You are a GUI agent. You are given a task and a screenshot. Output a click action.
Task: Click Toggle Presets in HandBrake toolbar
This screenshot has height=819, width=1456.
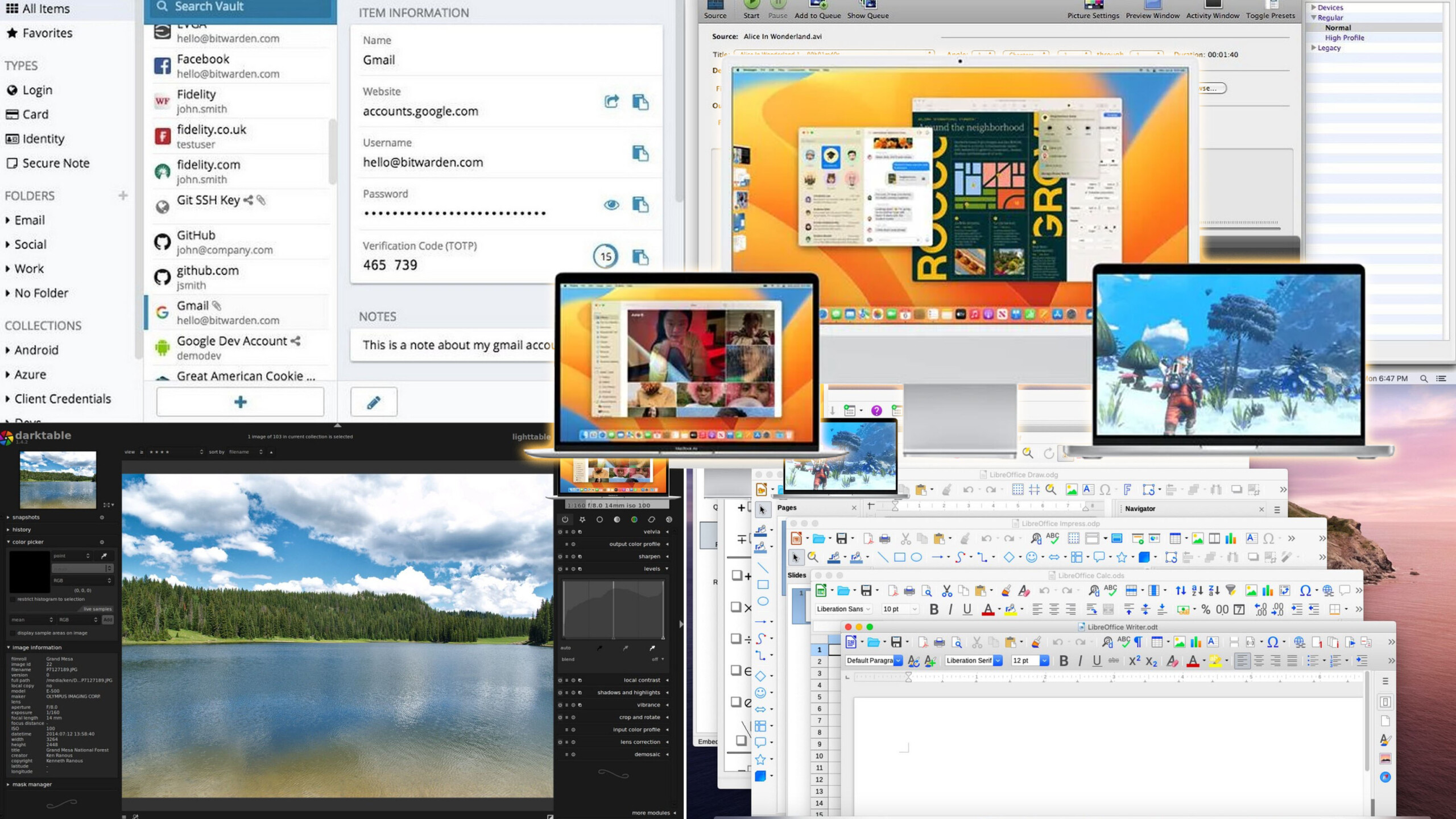point(1271,9)
